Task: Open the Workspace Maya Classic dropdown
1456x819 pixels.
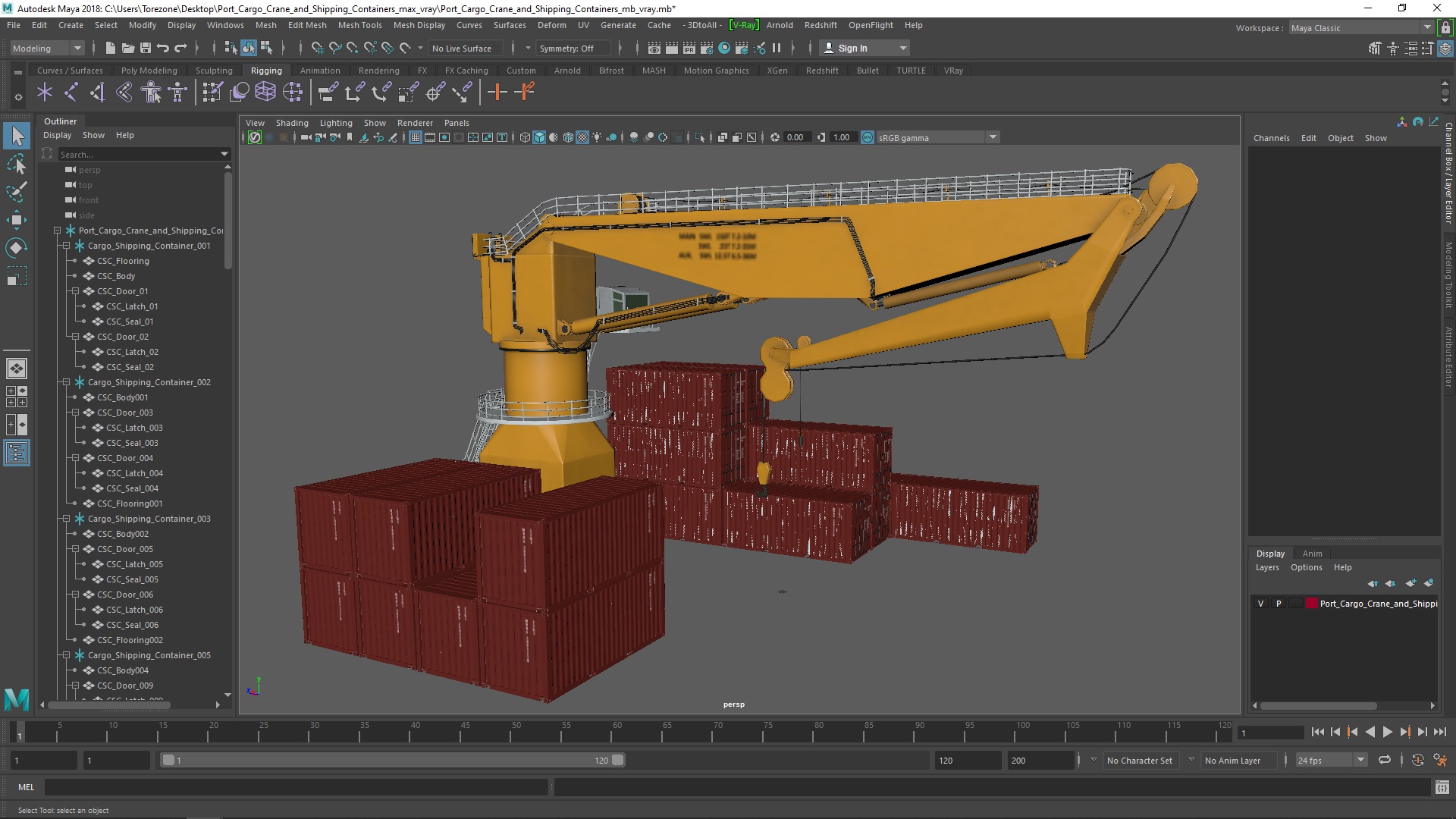Action: pos(1360,28)
